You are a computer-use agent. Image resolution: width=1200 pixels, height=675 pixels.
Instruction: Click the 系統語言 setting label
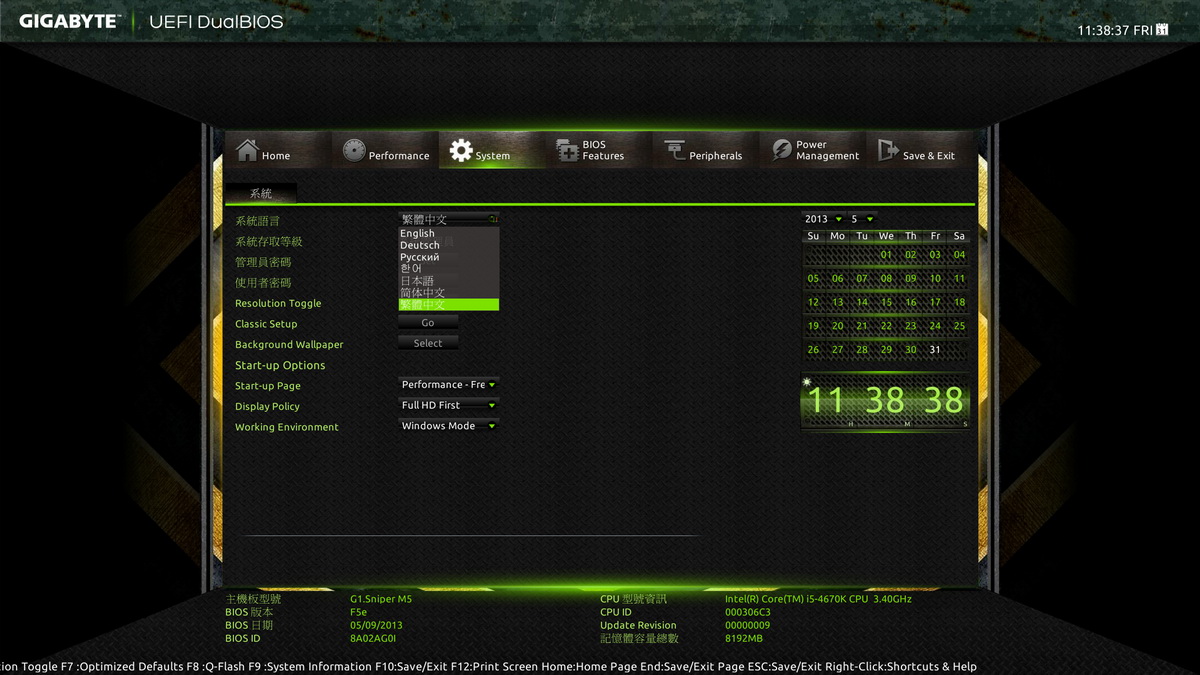(257, 221)
